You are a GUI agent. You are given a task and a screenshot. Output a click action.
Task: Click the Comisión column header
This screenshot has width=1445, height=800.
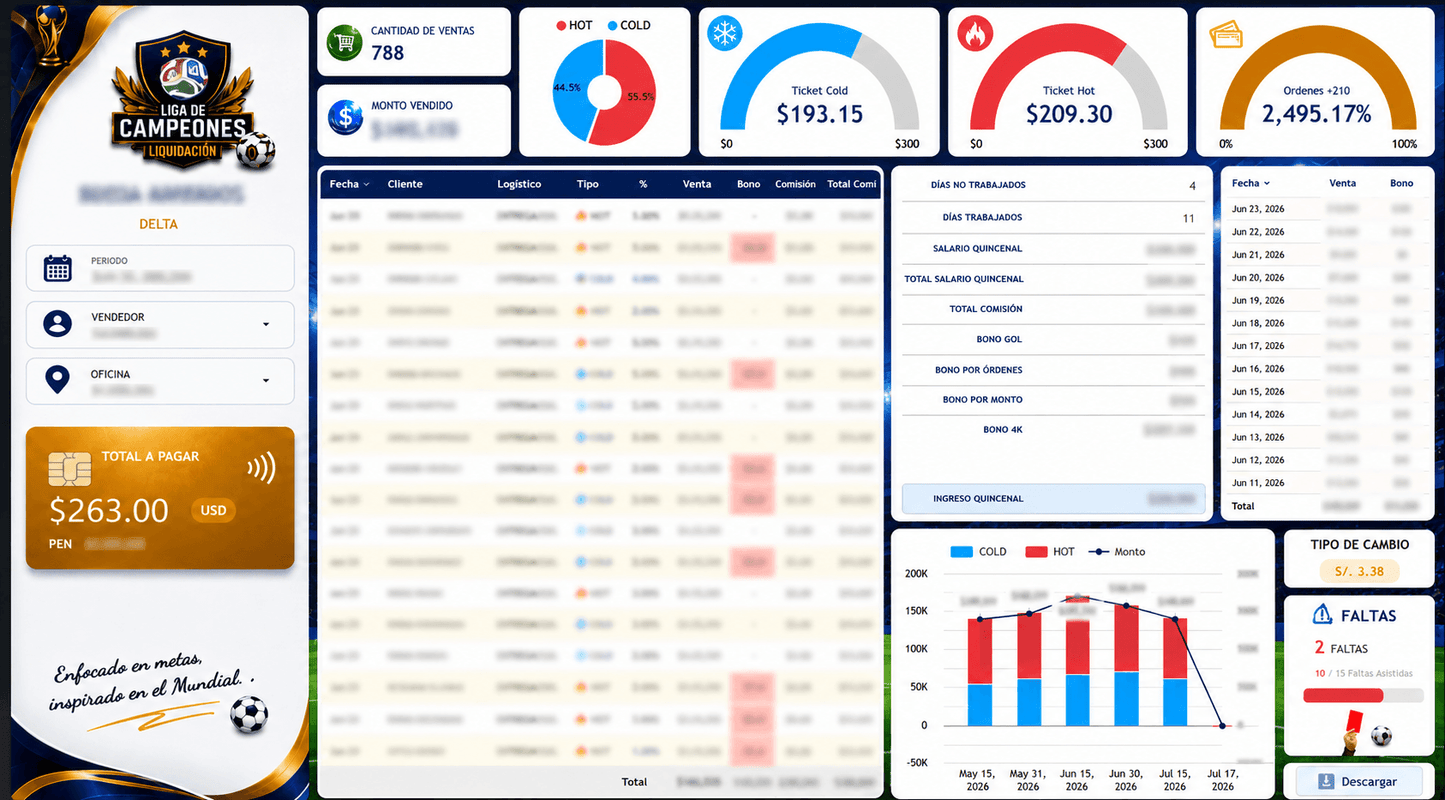(795, 184)
